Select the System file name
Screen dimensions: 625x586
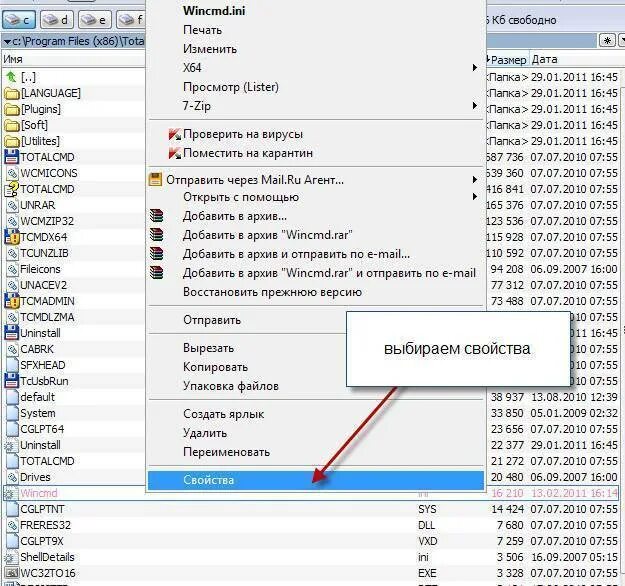(38, 413)
